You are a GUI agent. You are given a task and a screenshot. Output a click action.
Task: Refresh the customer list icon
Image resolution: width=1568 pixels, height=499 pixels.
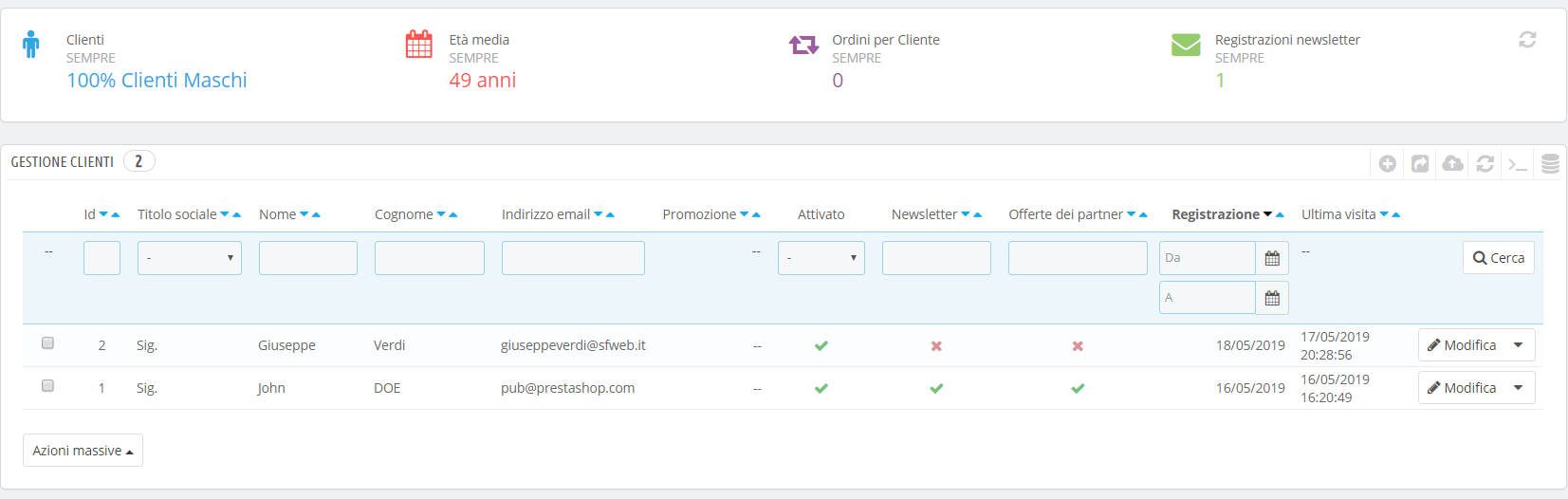pos(1485,164)
